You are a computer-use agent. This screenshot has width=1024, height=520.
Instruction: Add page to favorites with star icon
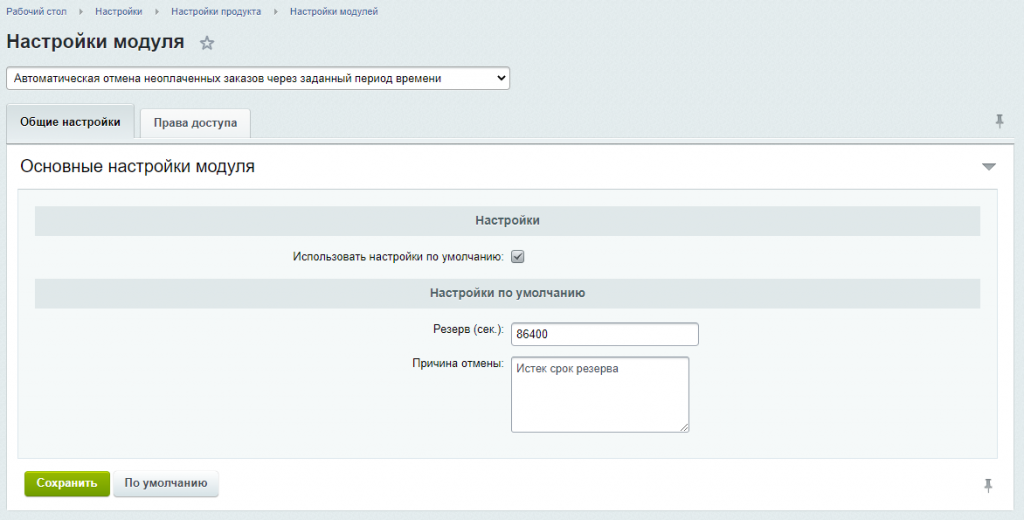(x=207, y=43)
